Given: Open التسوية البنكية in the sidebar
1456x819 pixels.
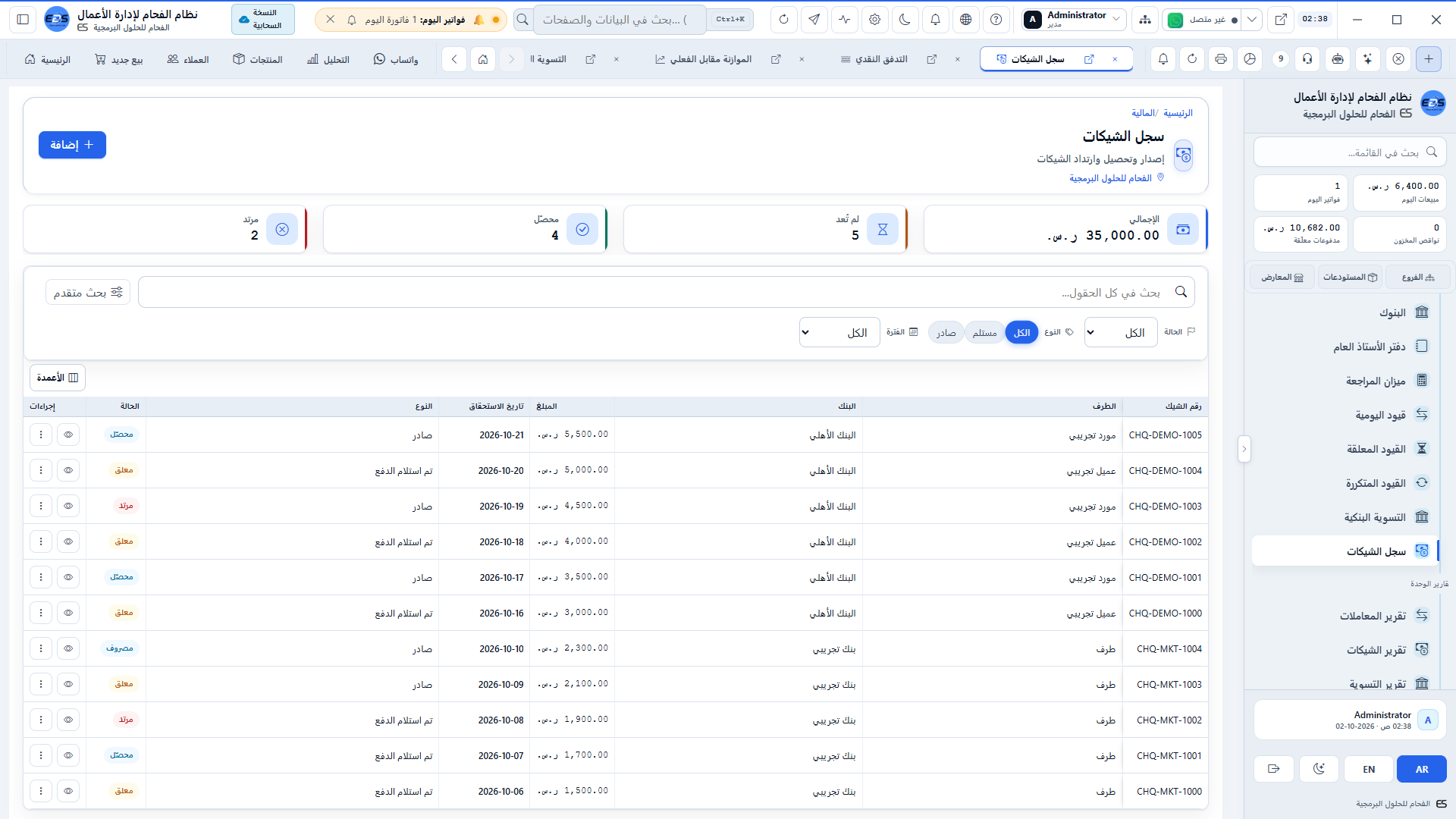Looking at the screenshot, I should [1346, 517].
